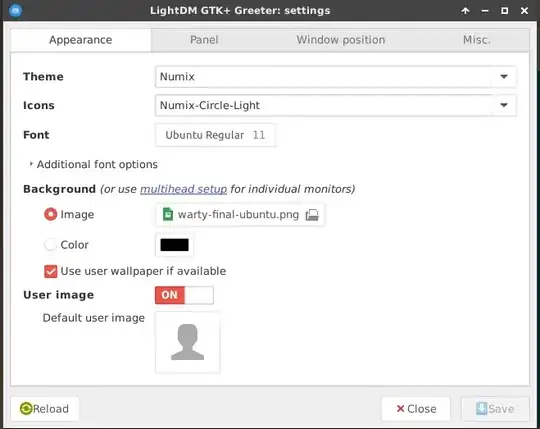The width and height of the screenshot is (540, 429).
Task: Open the Theme dropdown showing Numix
Action: pos(336,76)
